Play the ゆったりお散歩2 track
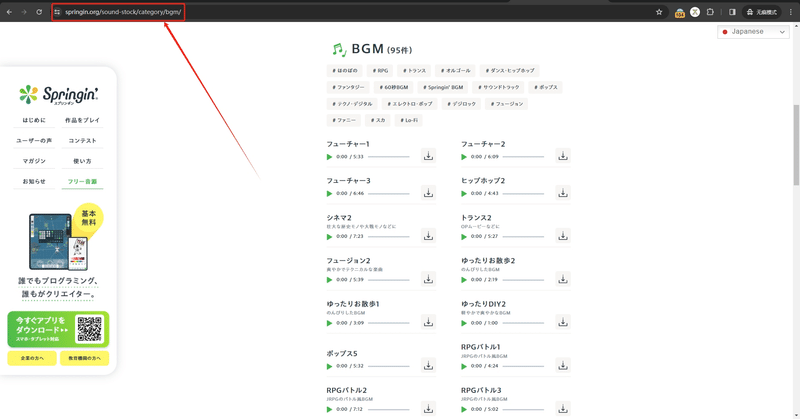The height and width of the screenshot is (419, 800). pyautogui.click(x=464, y=280)
